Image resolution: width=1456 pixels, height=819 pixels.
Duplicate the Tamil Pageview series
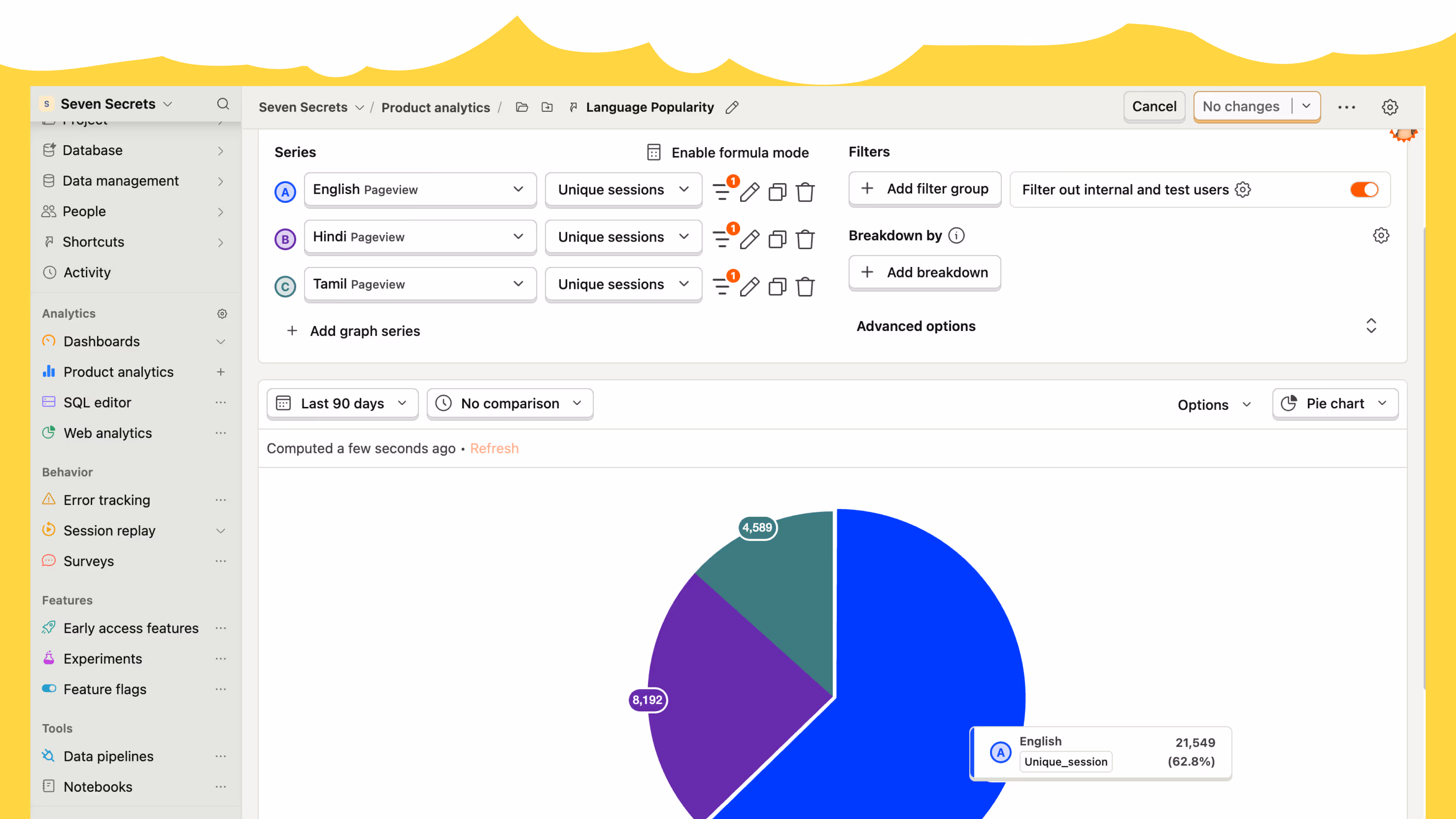pos(778,287)
